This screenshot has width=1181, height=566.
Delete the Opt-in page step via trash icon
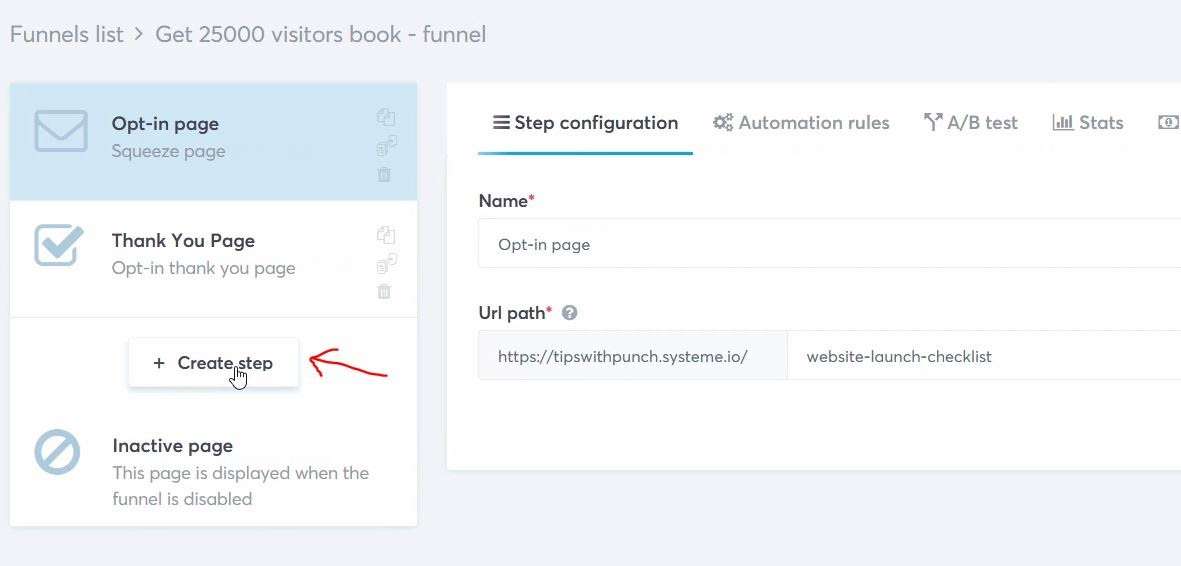[384, 174]
